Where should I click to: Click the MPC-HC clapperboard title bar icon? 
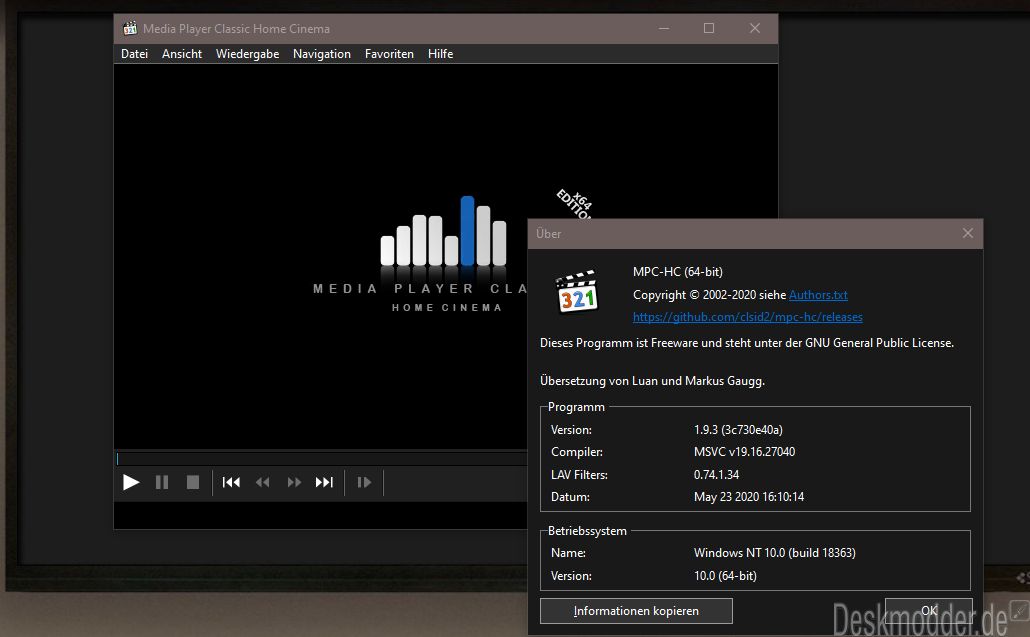pyautogui.click(x=130, y=28)
